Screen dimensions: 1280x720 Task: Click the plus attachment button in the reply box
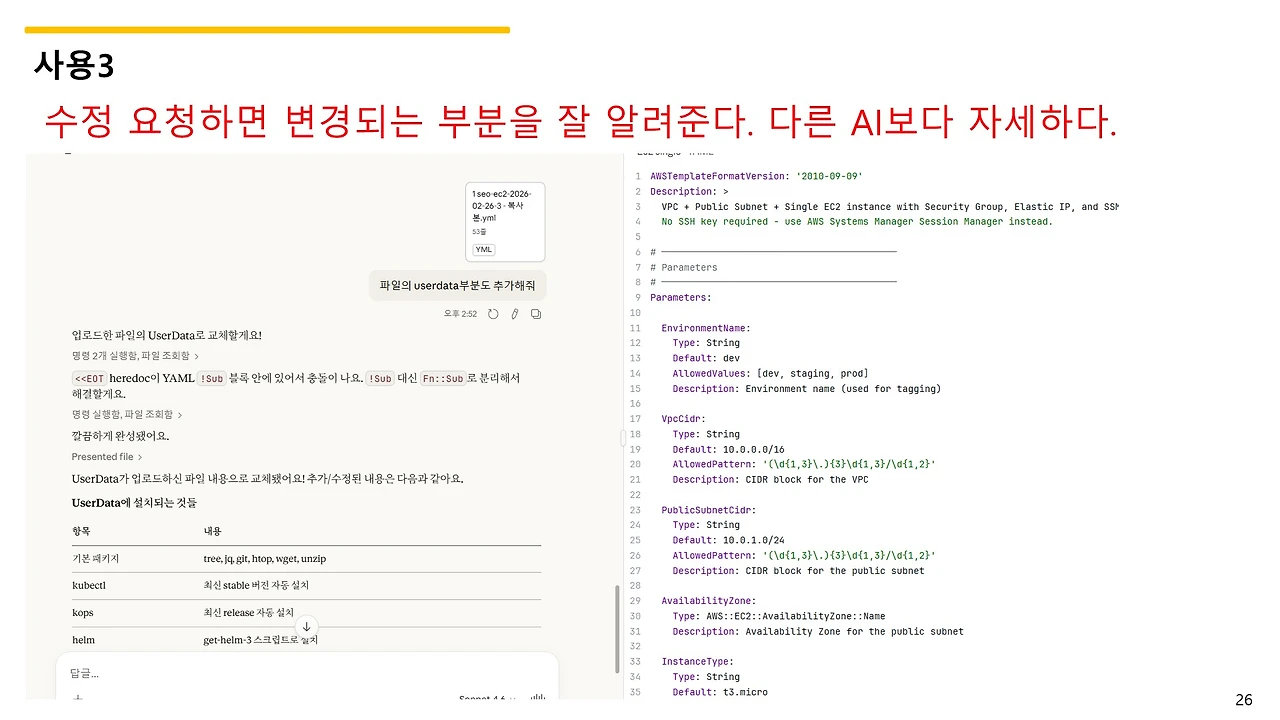pos(79,697)
